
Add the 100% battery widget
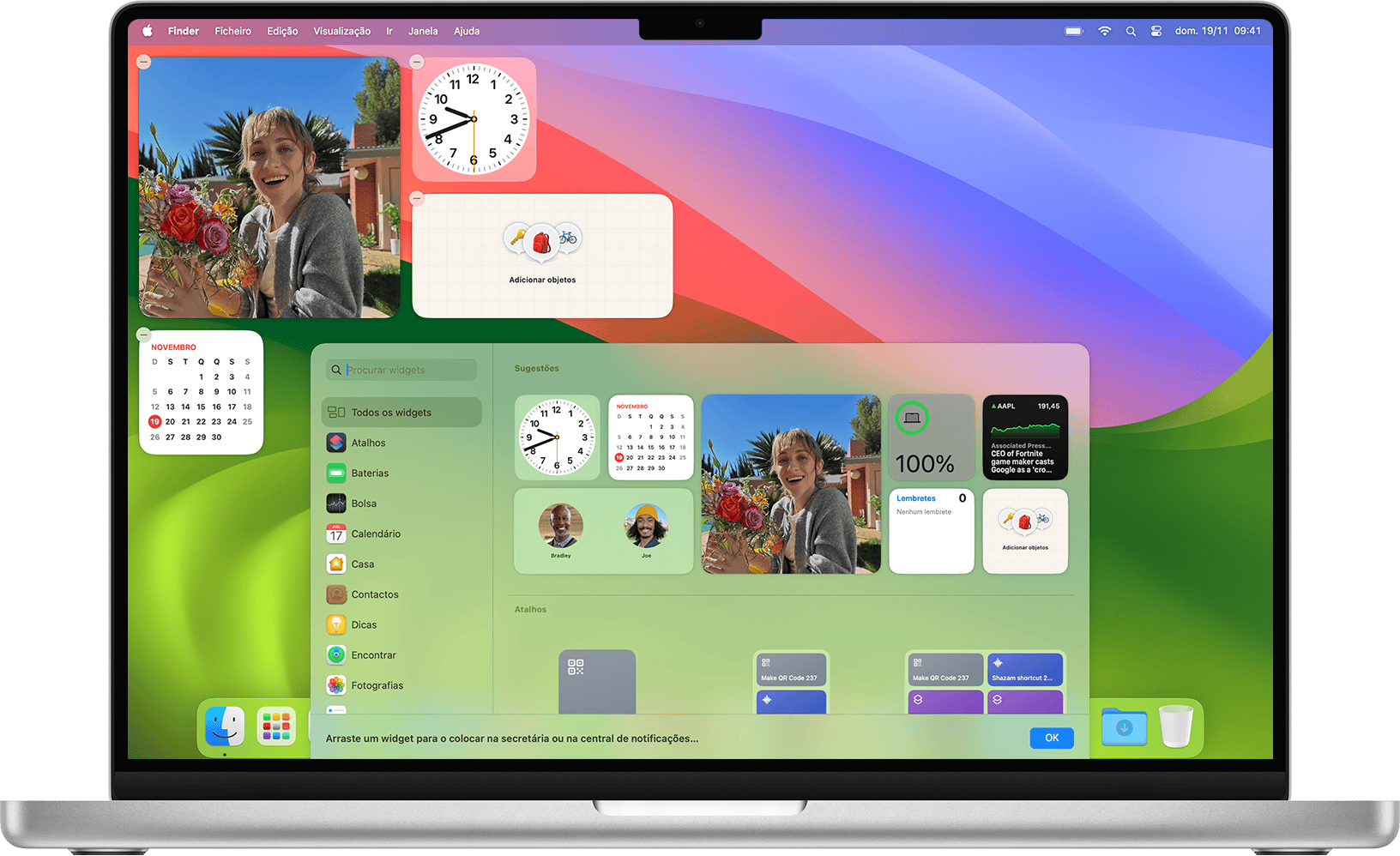(x=931, y=437)
